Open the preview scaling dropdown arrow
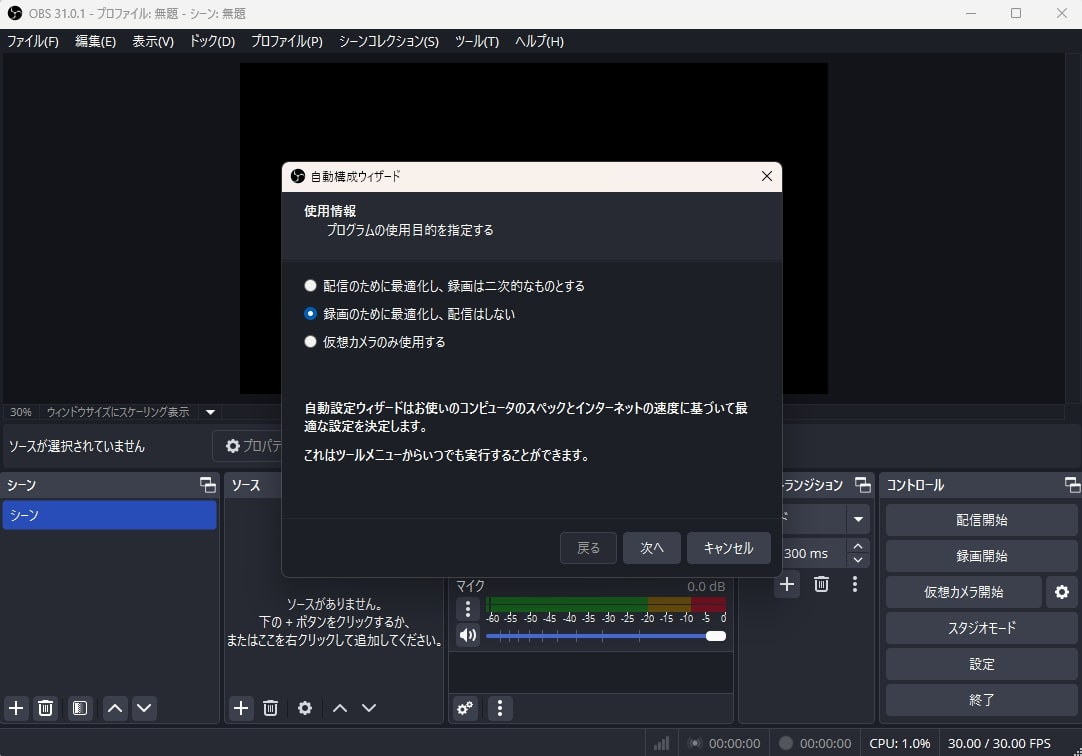Viewport: 1082px width, 756px height. (210, 411)
